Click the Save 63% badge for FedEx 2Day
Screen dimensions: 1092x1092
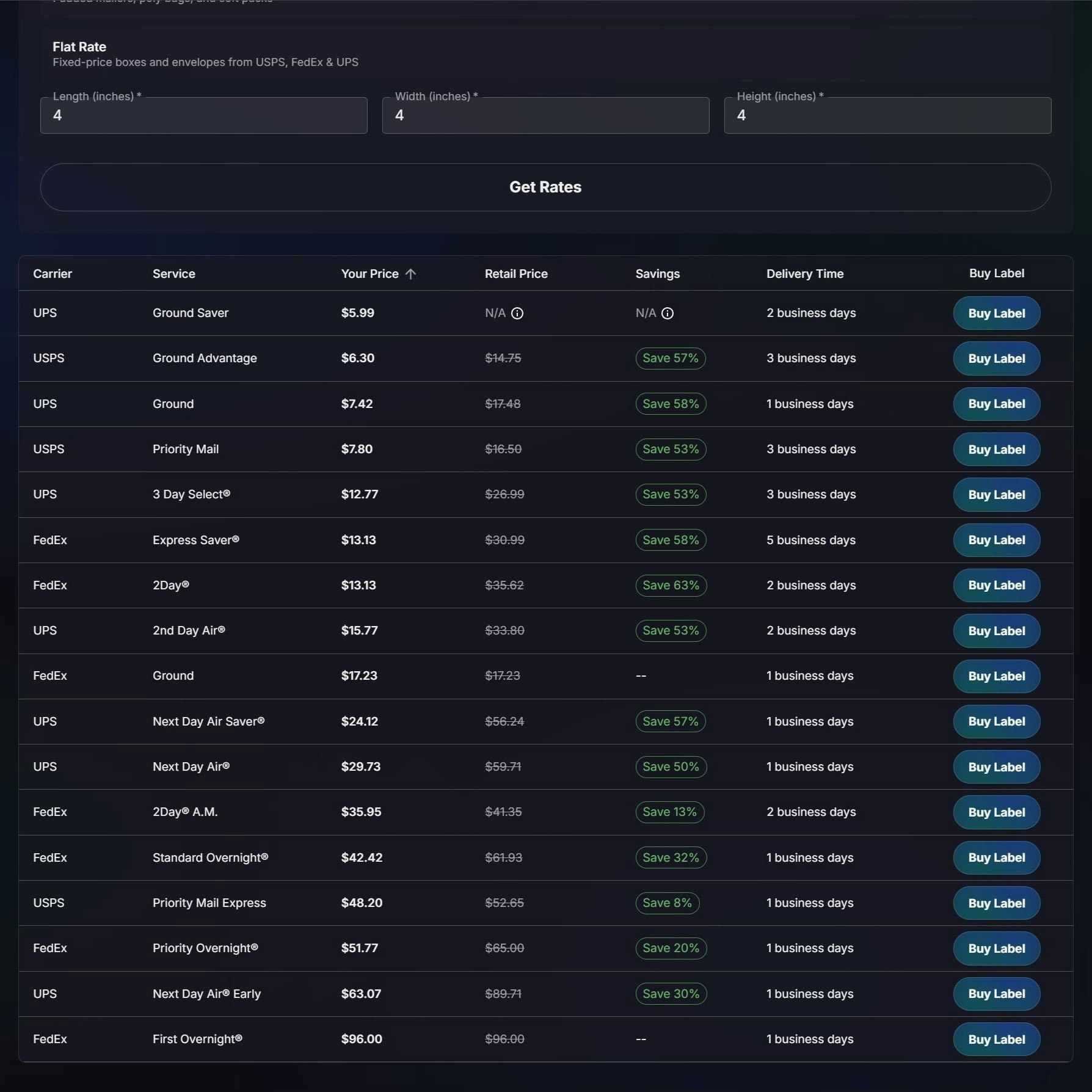670,585
